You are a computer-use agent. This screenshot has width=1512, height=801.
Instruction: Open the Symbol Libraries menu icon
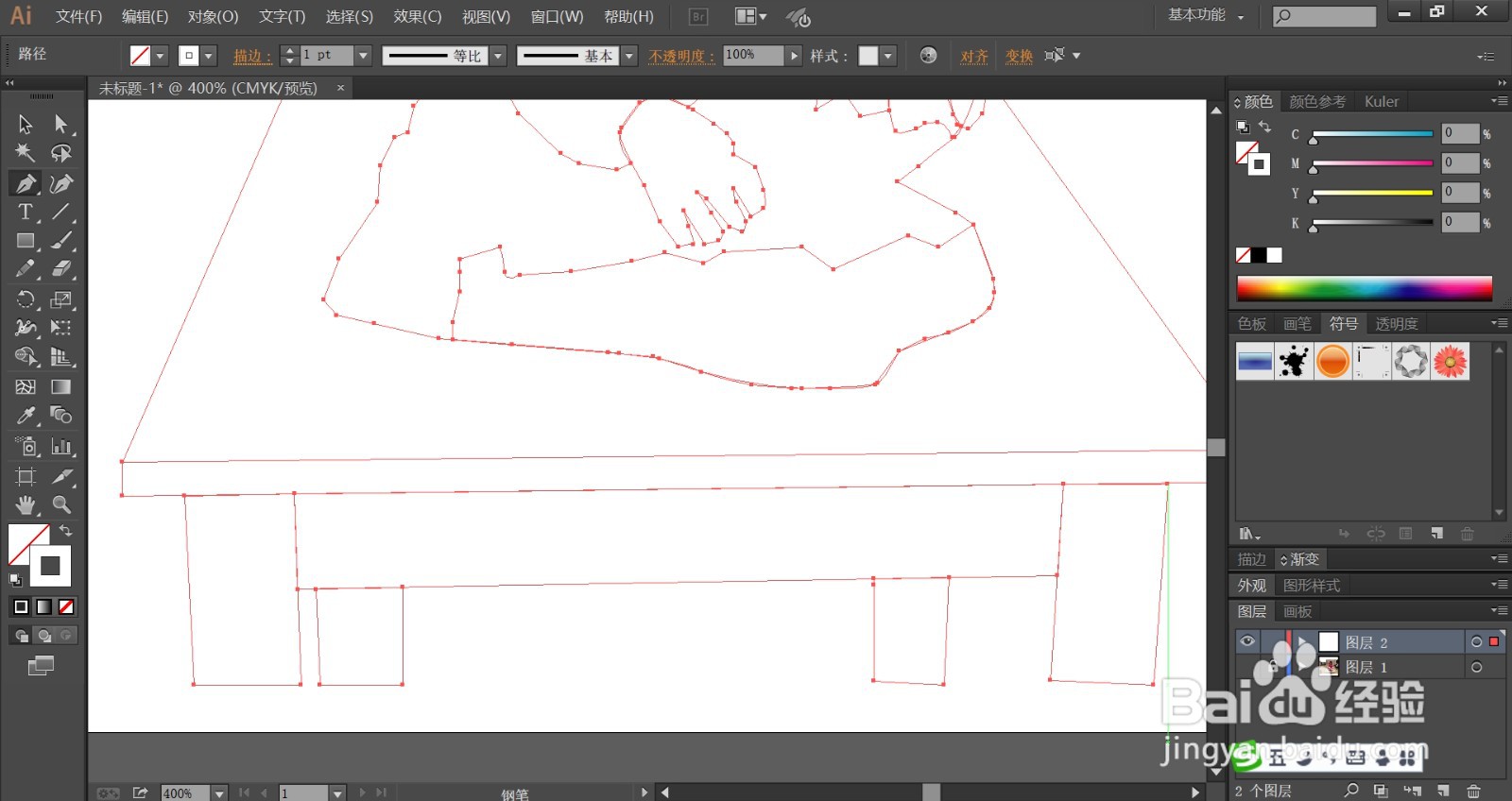pos(1249,534)
